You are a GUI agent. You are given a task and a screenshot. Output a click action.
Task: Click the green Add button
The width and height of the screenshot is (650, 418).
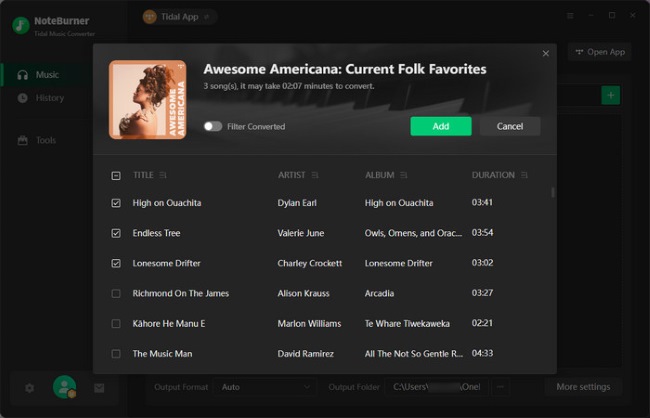click(441, 126)
